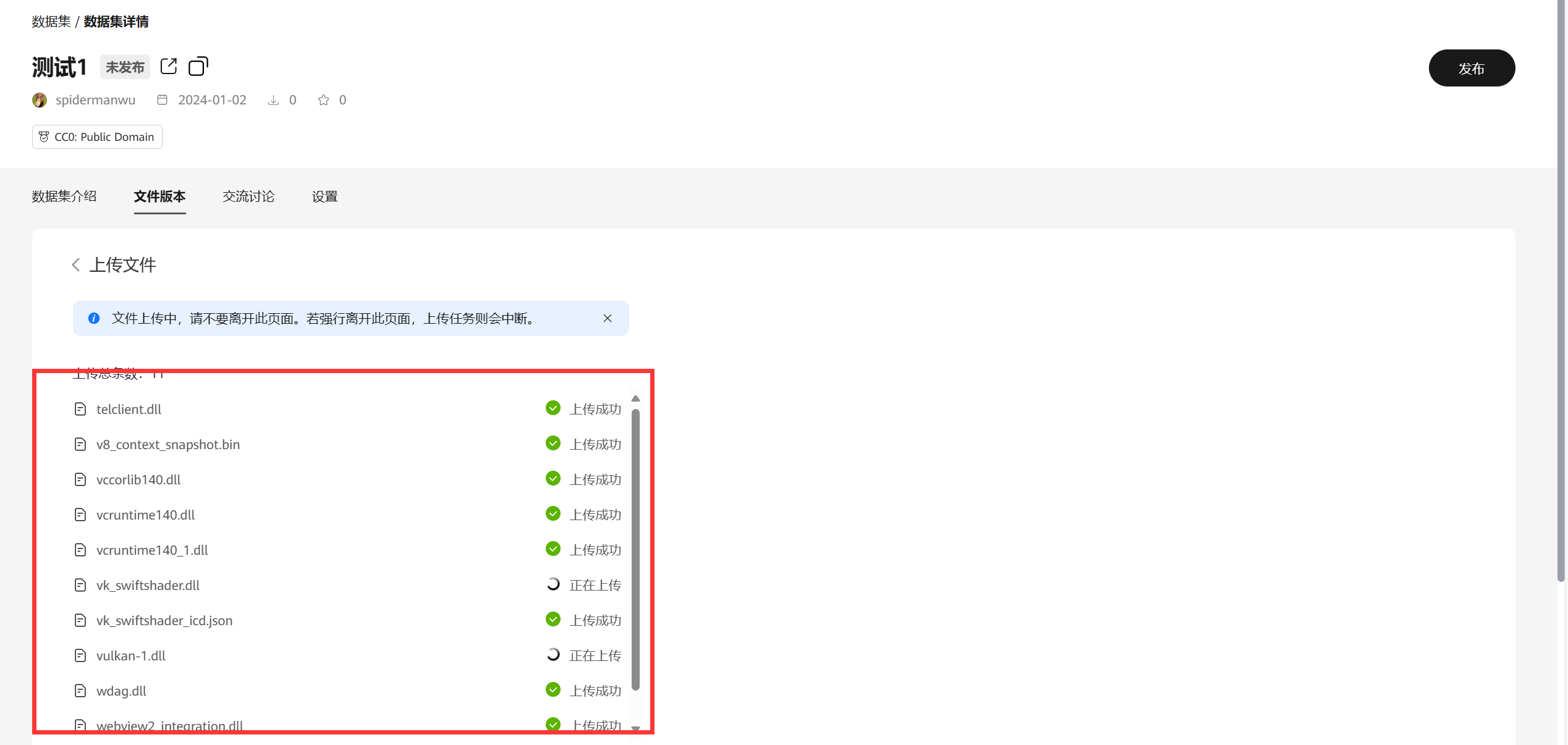The height and width of the screenshot is (745, 1568).
Task: Click the loading spinner for vk_swiftshader.dll
Action: click(x=553, y=584)
